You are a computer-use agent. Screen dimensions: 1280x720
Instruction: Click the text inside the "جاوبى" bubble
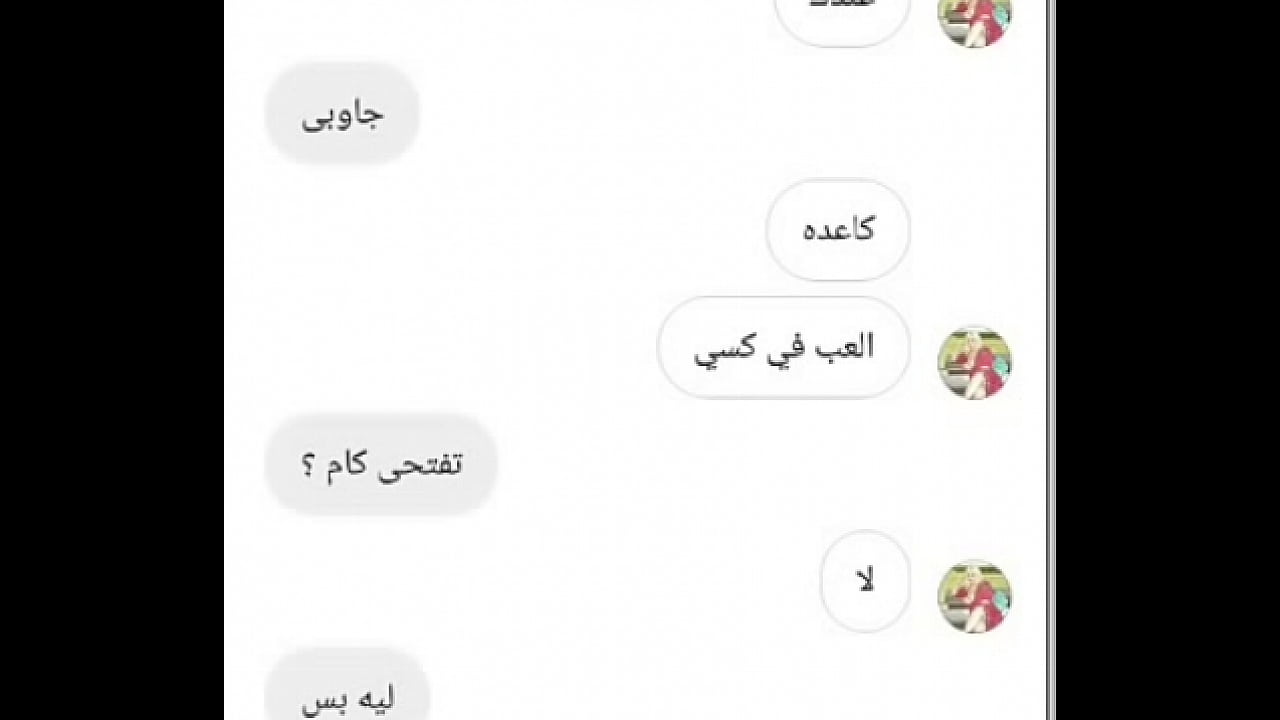point(343,115)
